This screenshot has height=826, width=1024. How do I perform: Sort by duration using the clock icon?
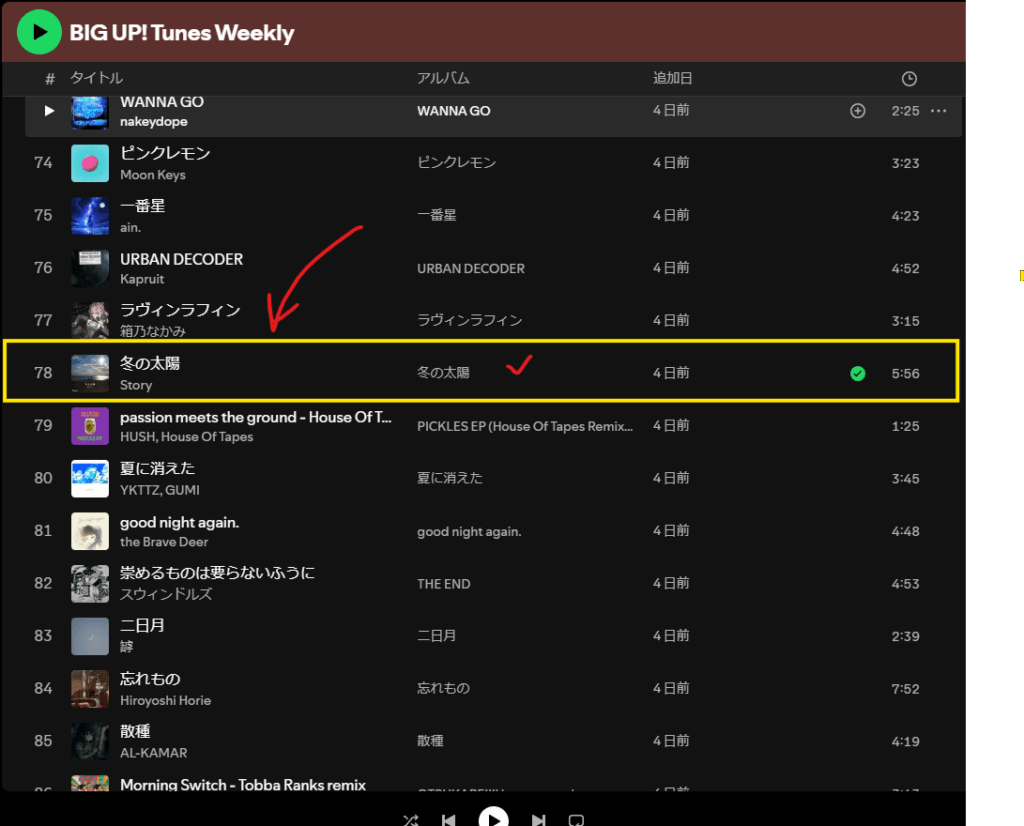[908, 79]
